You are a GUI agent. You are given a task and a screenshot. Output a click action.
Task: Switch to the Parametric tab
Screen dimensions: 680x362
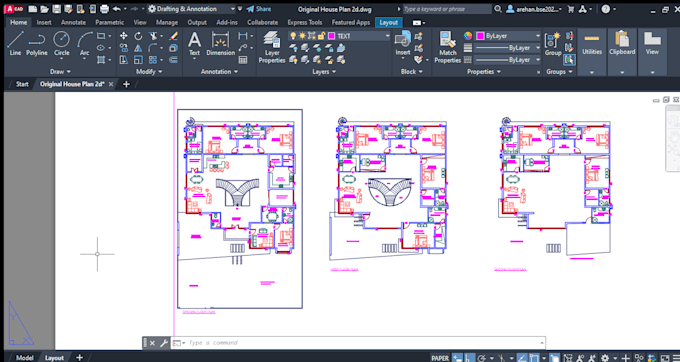coord(110,23)
